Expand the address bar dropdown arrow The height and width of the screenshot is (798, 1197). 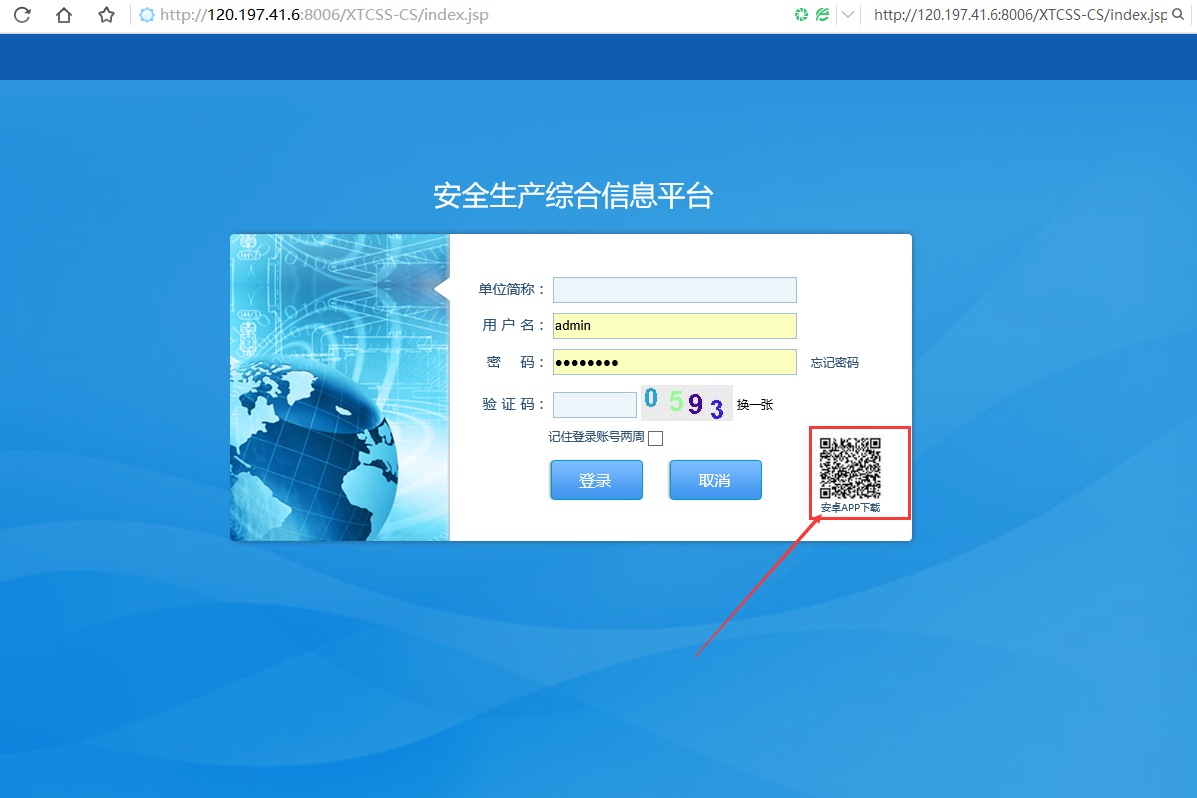coord(847,15)
